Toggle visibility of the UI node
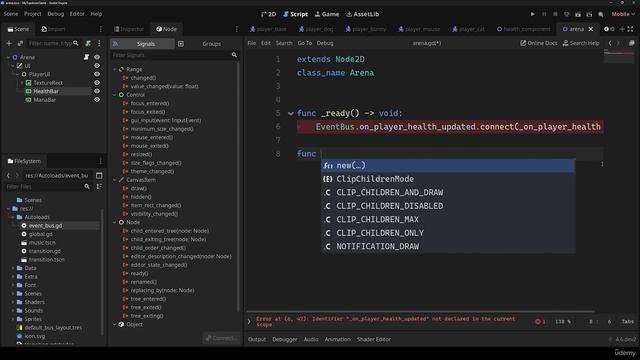640x360 pixels. click(x=97, y=66)
